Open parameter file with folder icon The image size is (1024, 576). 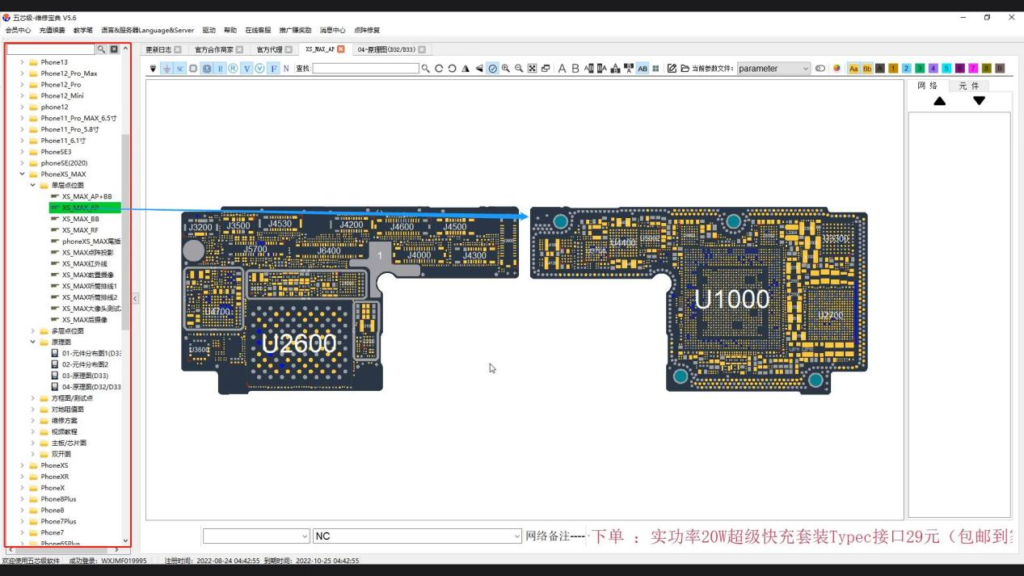click(685, 69)
